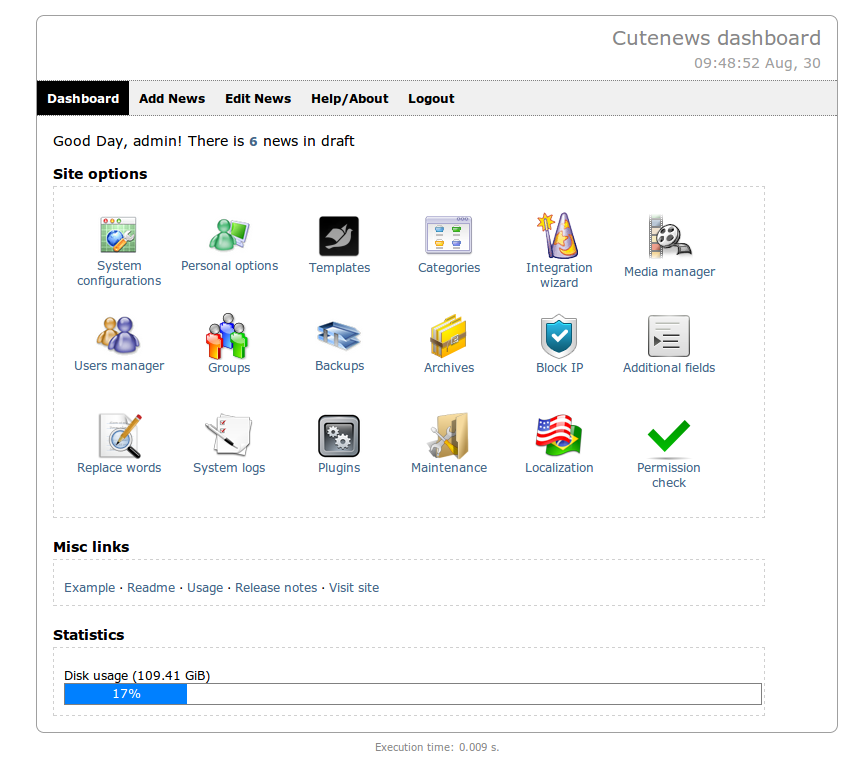Open Personal options icon
866x766 pixels.
pyautogui.click(x=229, y=236)
